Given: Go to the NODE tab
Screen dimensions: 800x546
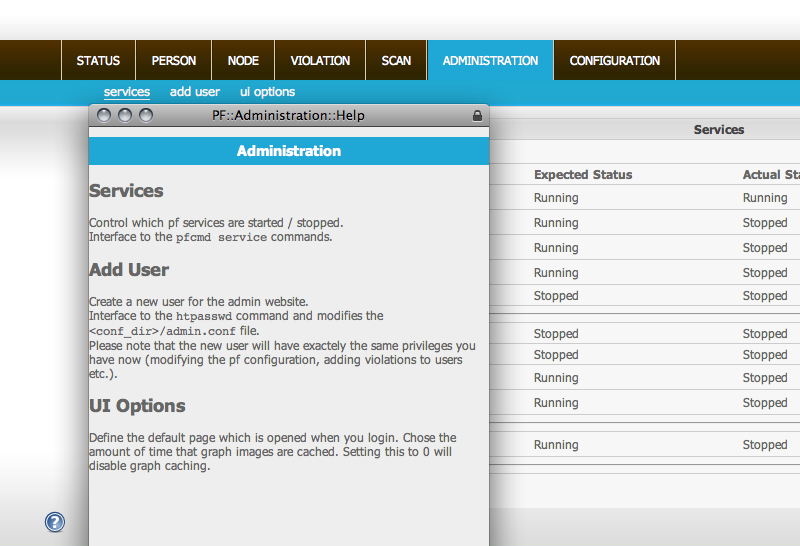Looking at the screenshot, I should pyautogui.click(x=243, y=61).
